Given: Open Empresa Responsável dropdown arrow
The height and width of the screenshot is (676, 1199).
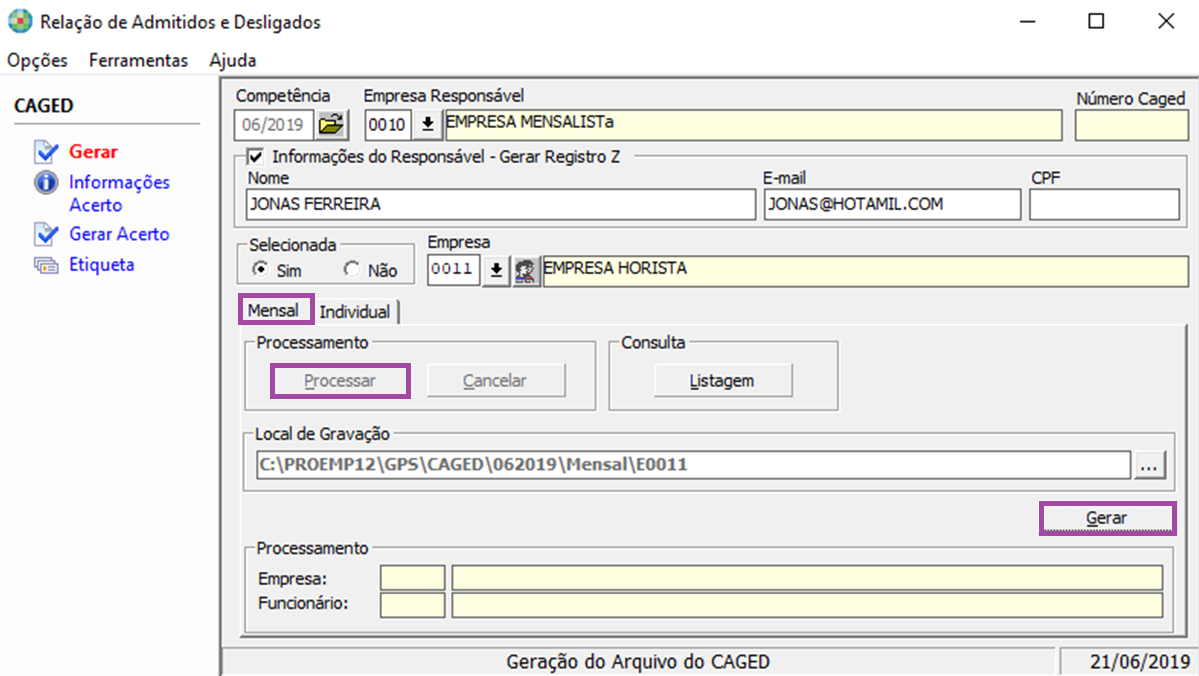Looking at the screenshot, I should coord(428,125).
